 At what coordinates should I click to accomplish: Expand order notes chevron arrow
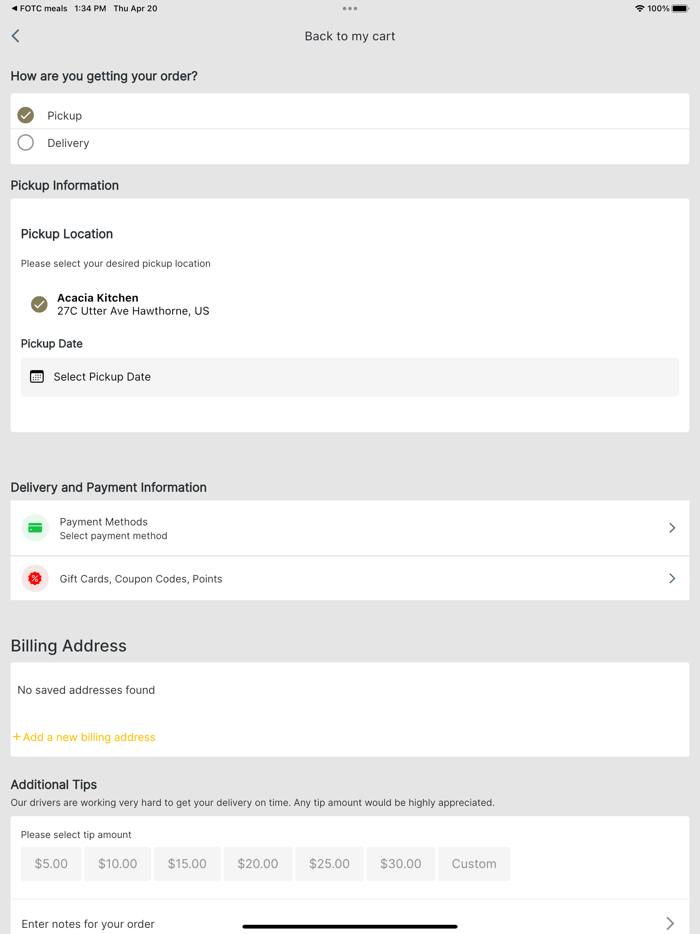[x=670, y=924]
